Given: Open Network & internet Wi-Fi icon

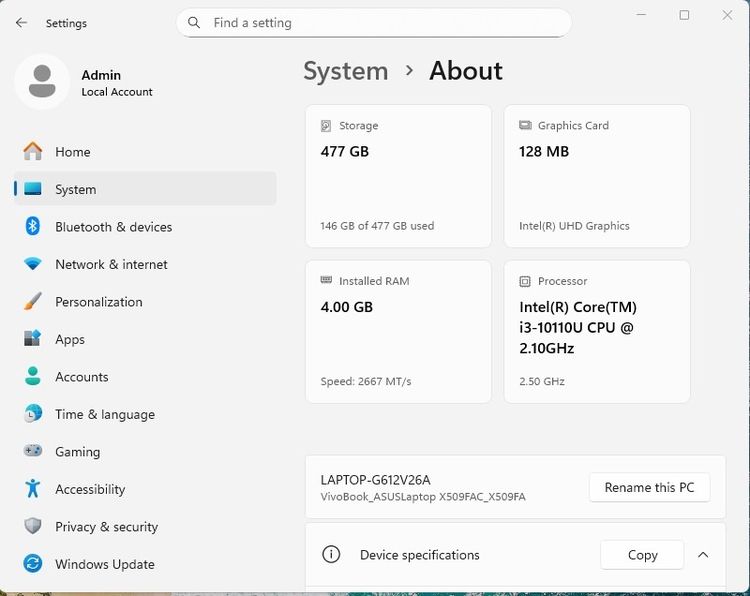Looking at the screenshot, I should click(x=33, y=264).
